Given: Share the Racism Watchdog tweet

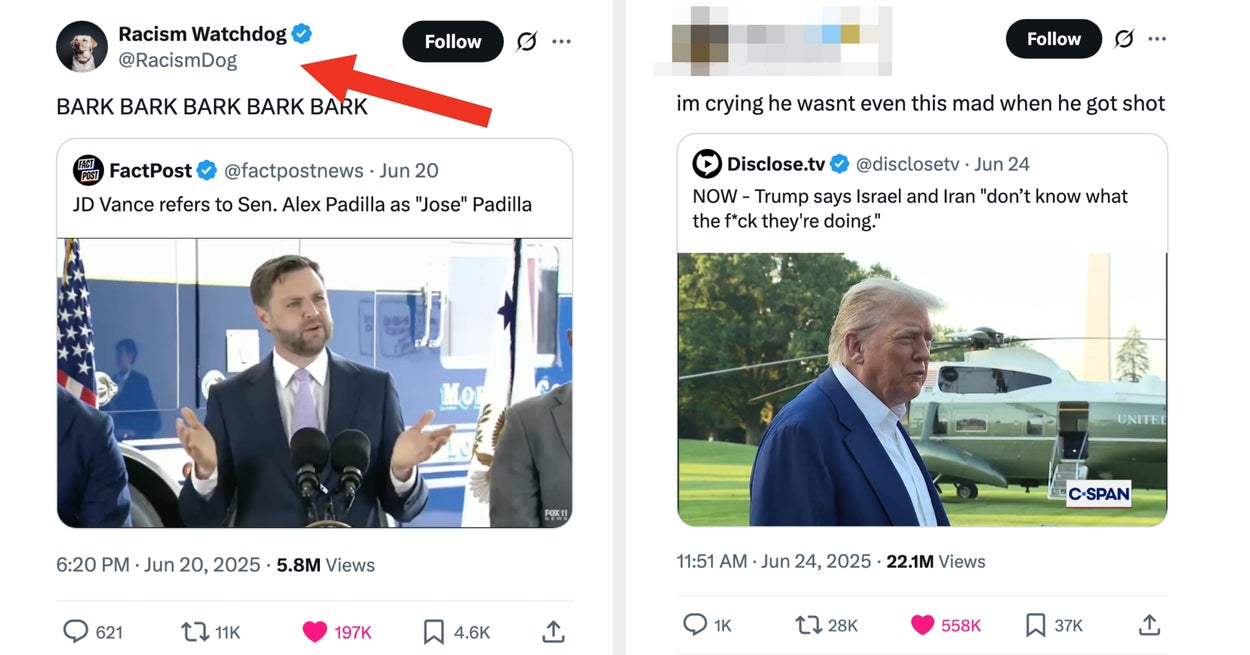Looking at the screenshot, I should [553, 631].
